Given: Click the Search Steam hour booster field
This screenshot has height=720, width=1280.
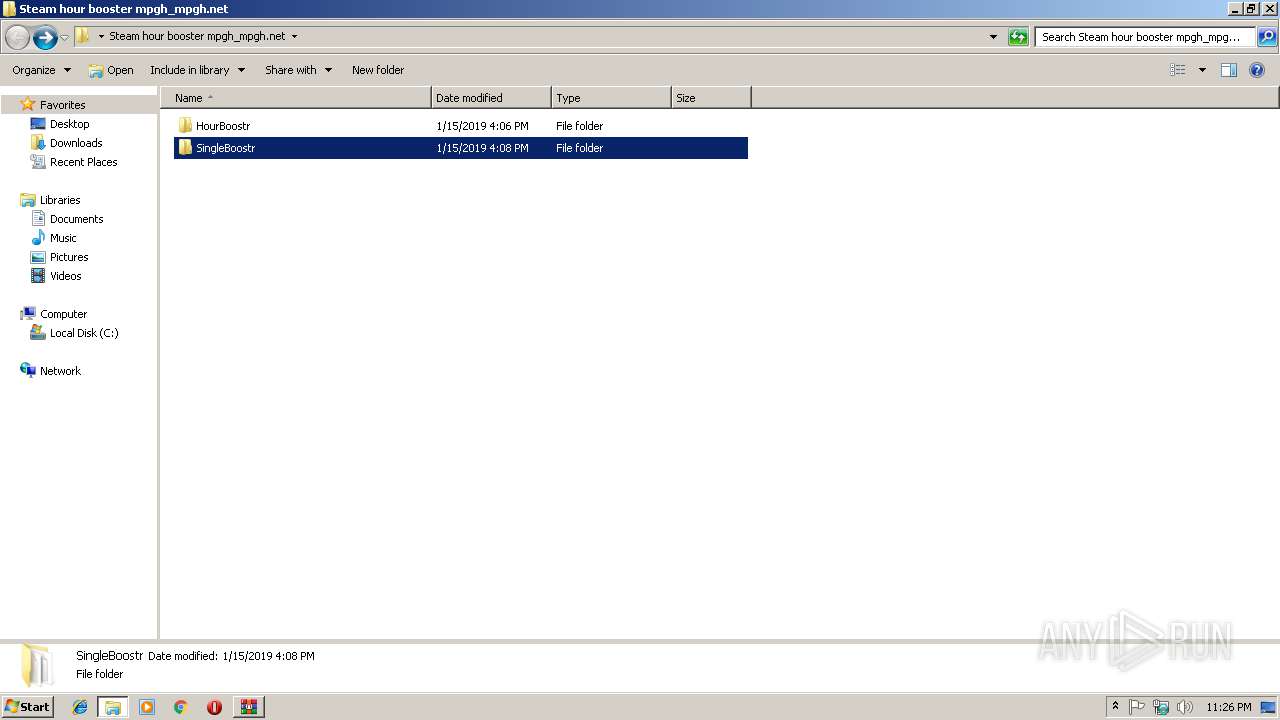Looking at the screenshot, I should pos(1144,37).
